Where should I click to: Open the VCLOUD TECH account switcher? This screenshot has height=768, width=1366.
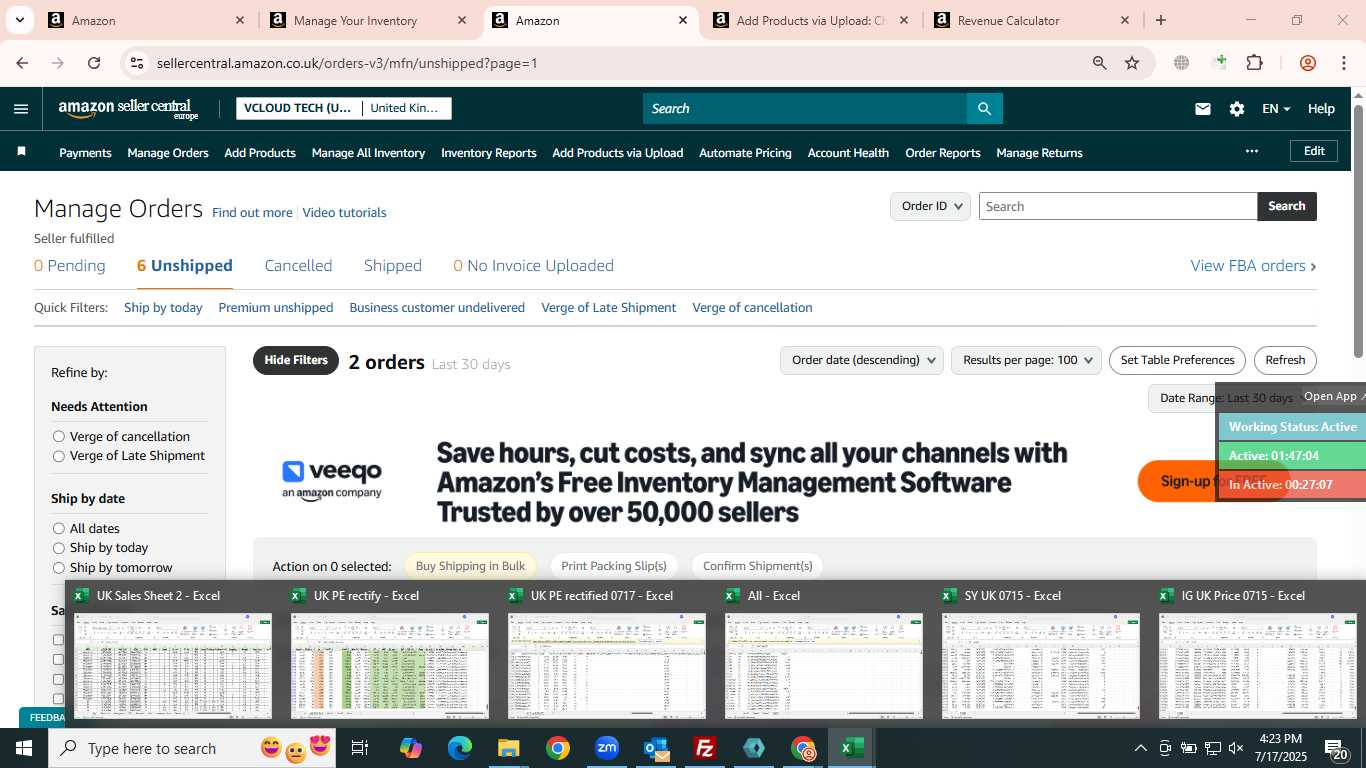pos(298,108)
